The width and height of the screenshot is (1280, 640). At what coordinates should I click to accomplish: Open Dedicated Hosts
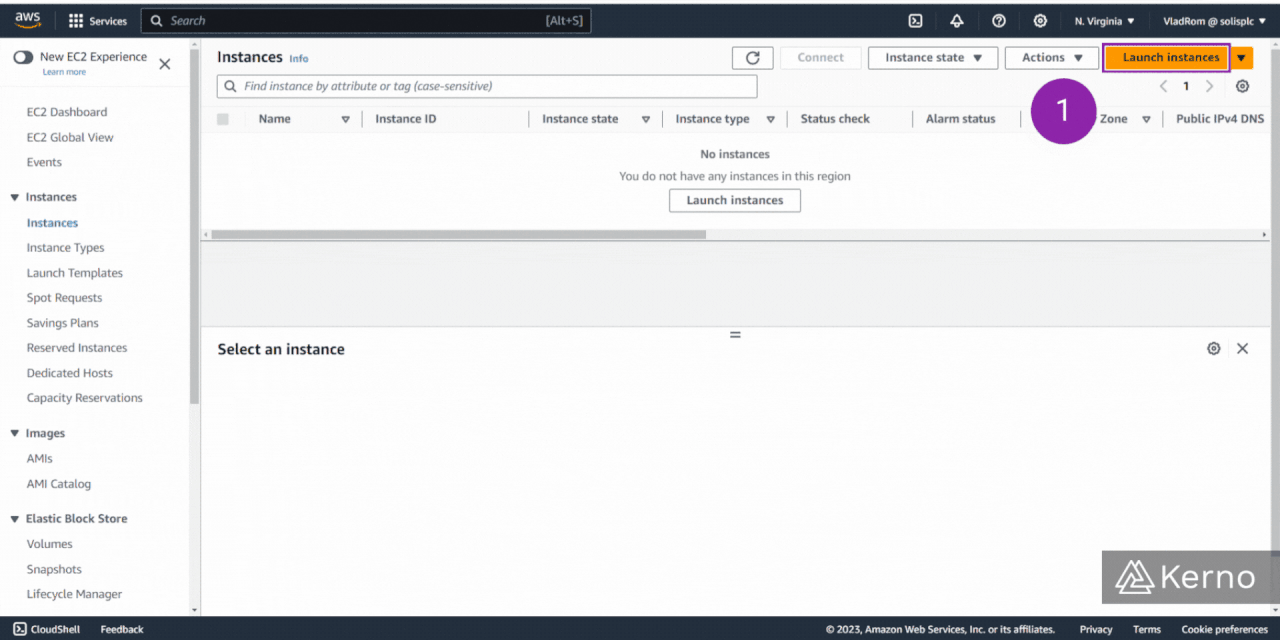(70, 373)
